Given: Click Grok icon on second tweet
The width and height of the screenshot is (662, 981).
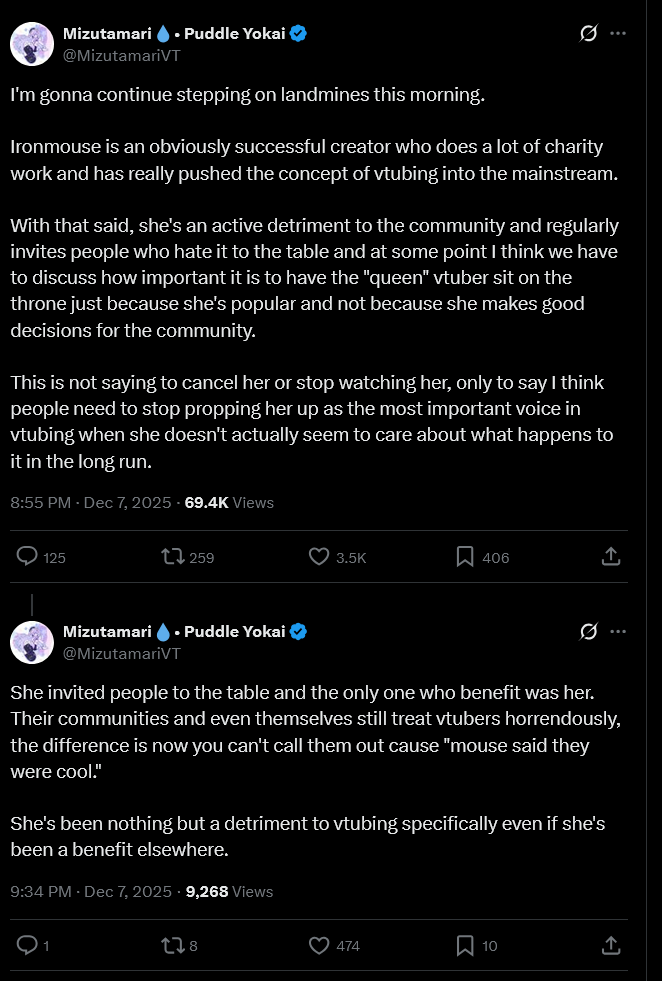Looking at the screenshot, I should pos(589,631).
